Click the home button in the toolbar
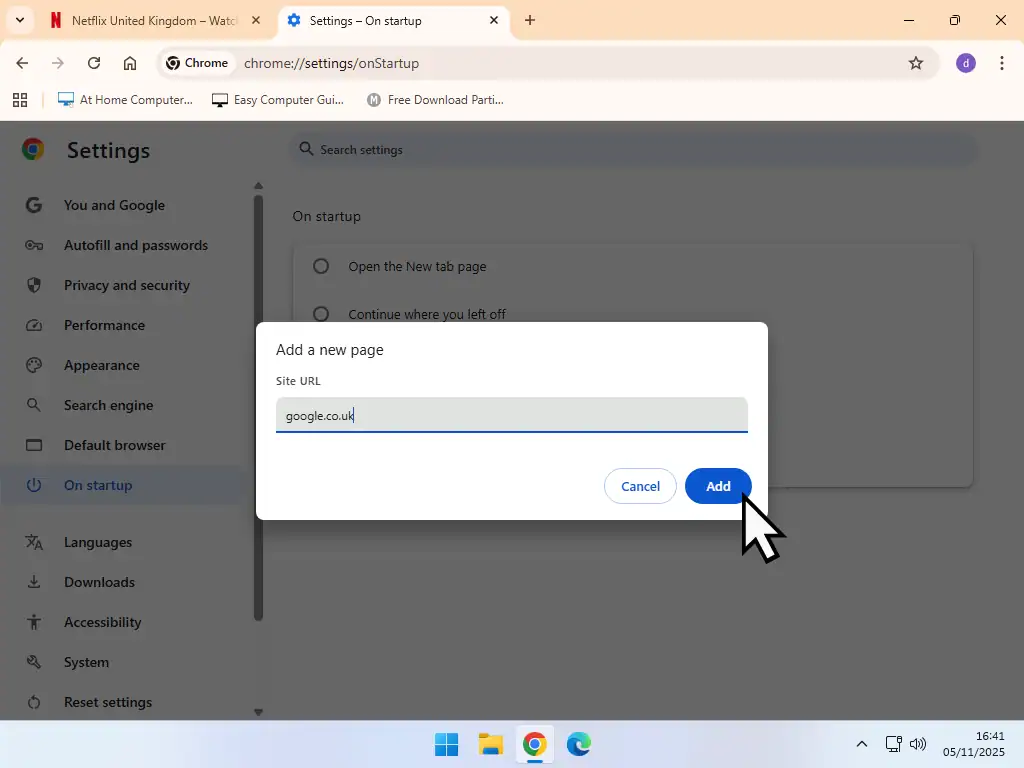Viewport: 1024px width, 768px height. tap(130, 62)
